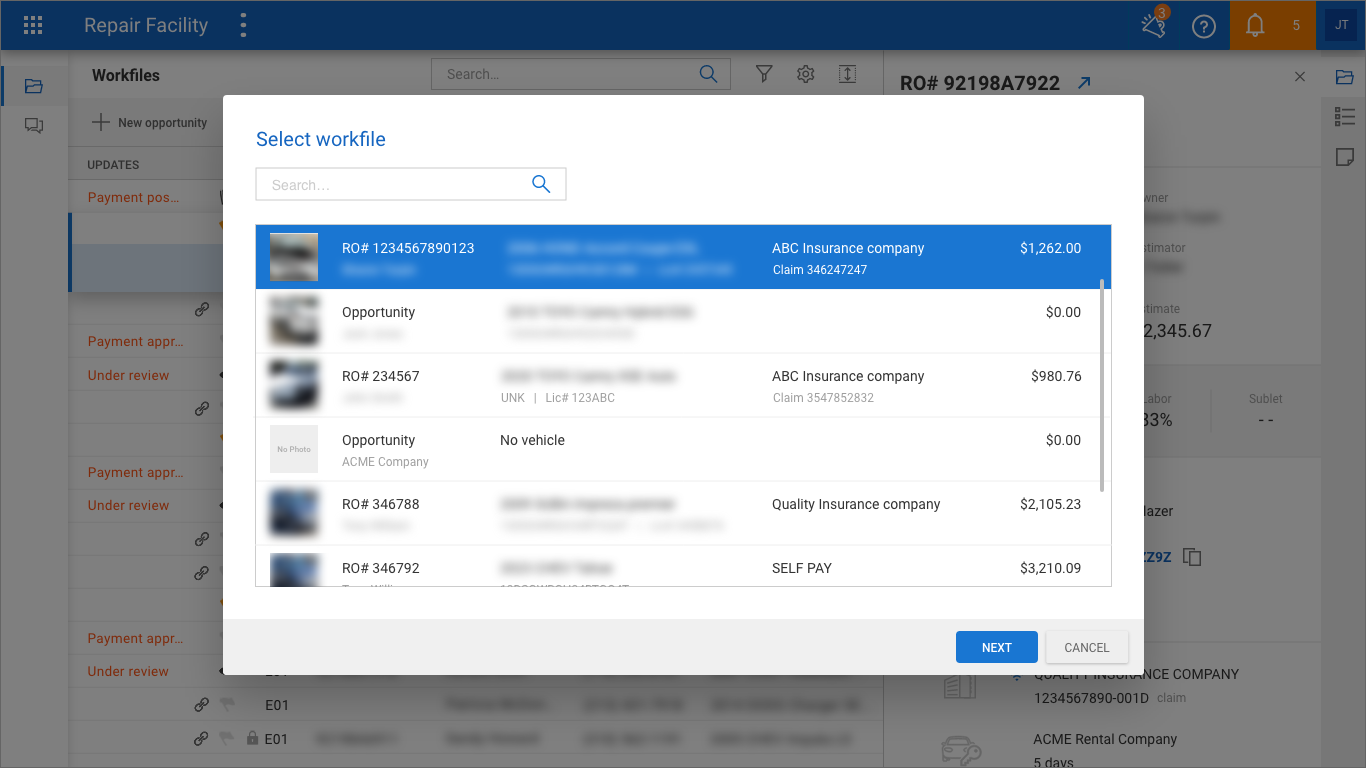Viewport: 1366px width, 768px height.
Task: Open the apps grid menu icon
Action: [33, 25]
